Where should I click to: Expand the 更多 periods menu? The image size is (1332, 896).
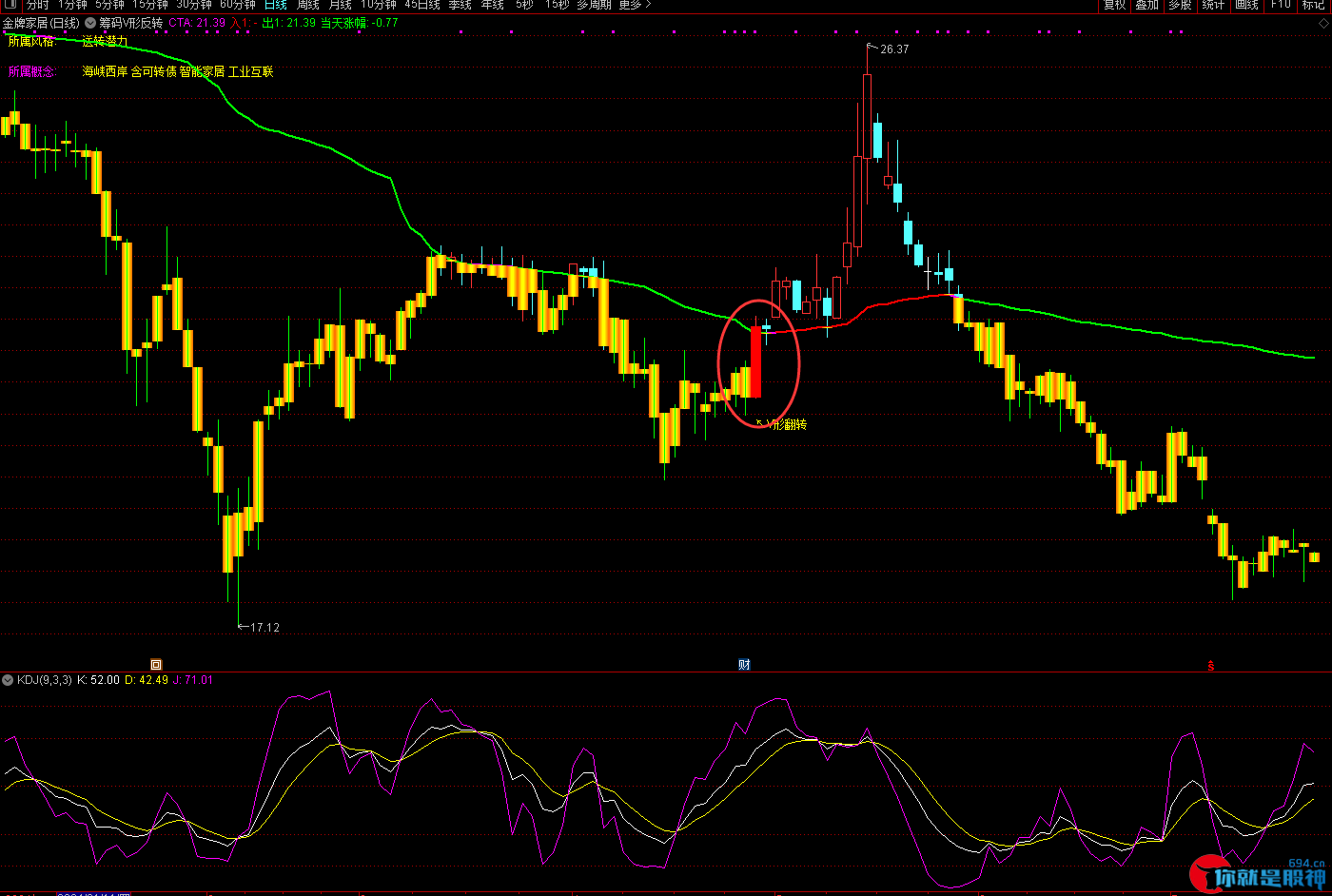pos(636,5)
